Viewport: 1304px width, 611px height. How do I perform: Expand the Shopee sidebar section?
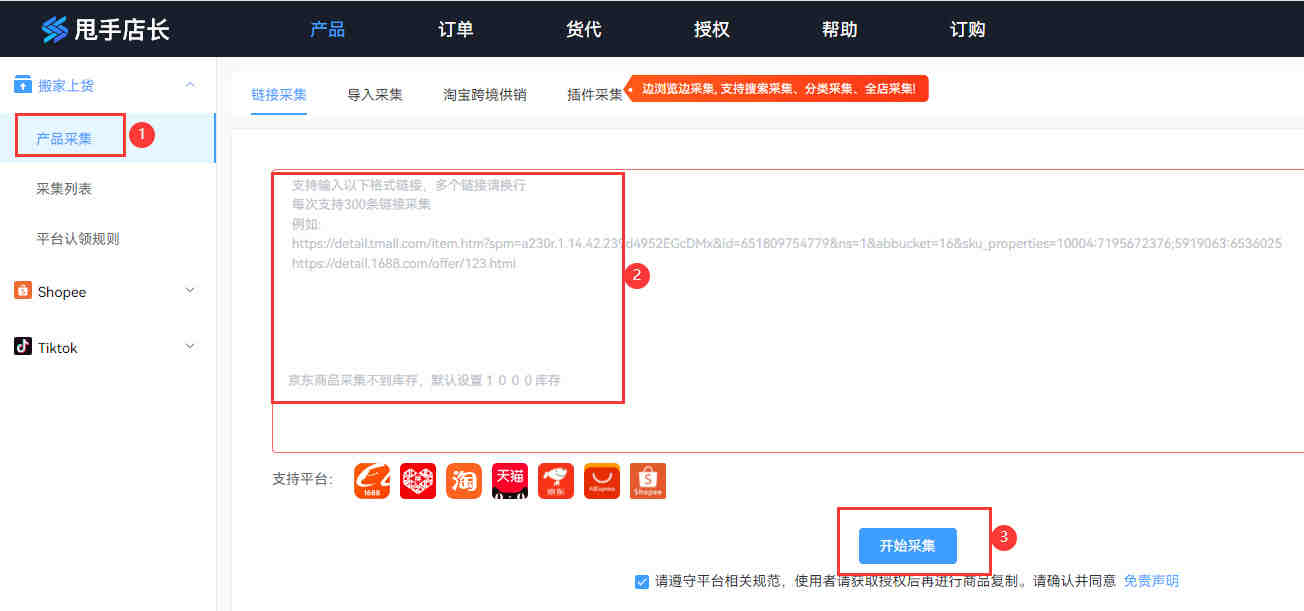pos(190,290)
